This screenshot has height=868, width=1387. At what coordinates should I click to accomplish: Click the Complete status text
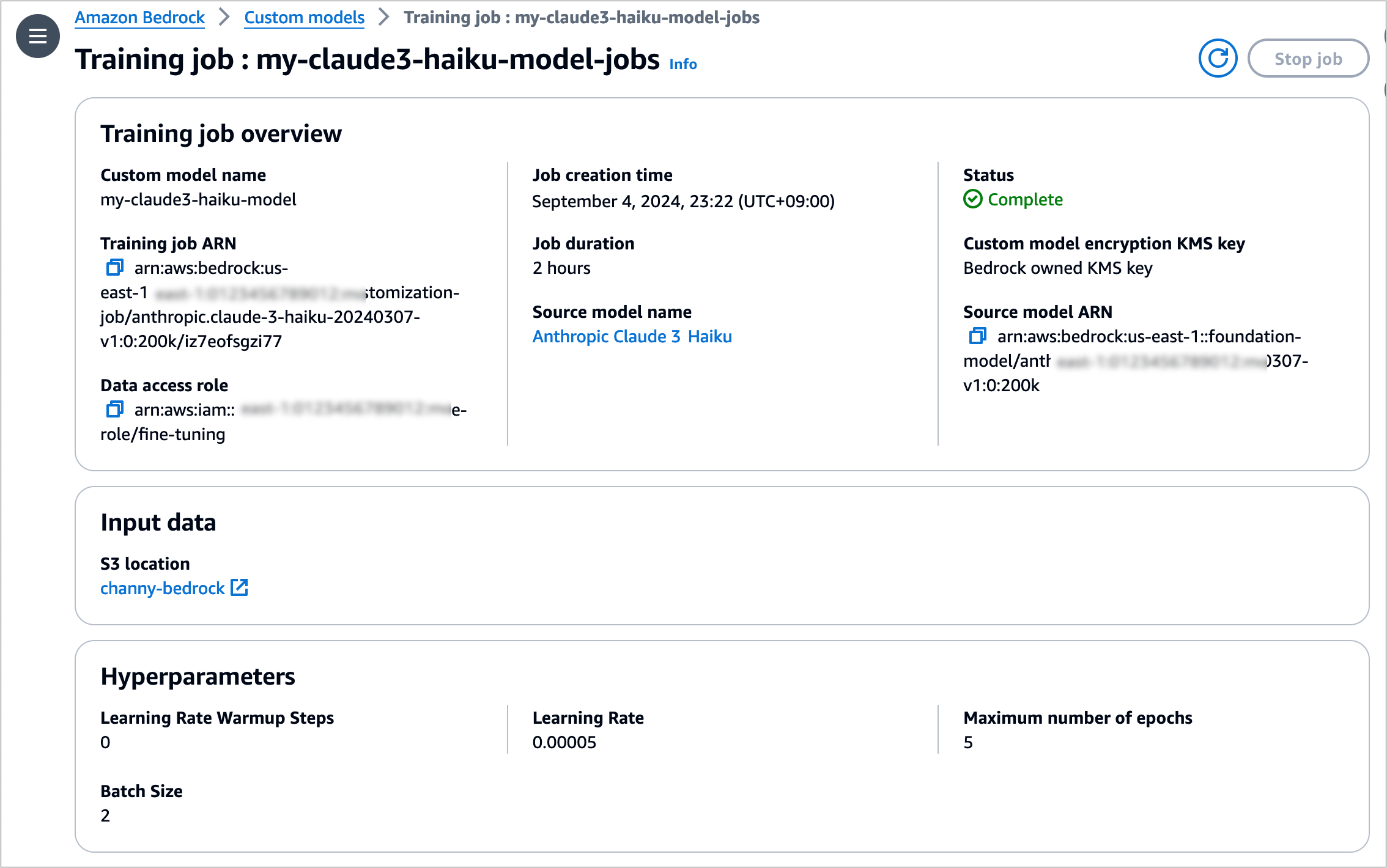1025,199
